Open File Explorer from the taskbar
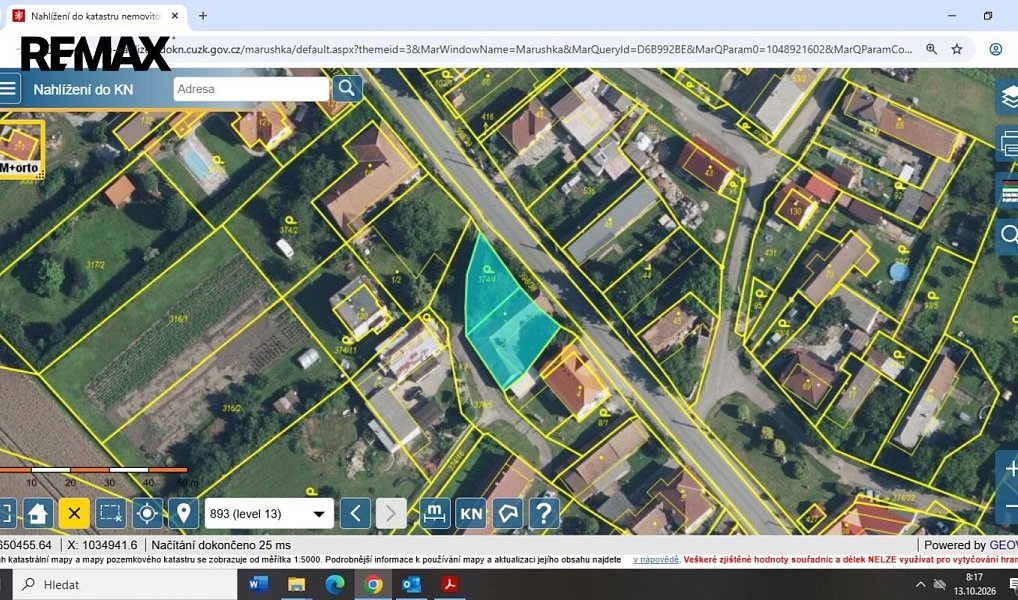Screen dimensions: 1018x600 click(296, 584)
